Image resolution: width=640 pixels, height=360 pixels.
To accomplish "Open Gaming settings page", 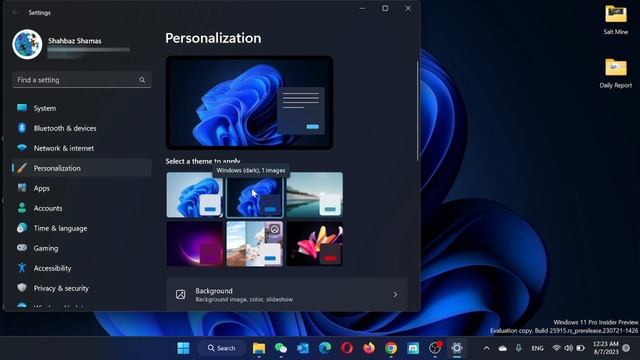I will point(82,248).
